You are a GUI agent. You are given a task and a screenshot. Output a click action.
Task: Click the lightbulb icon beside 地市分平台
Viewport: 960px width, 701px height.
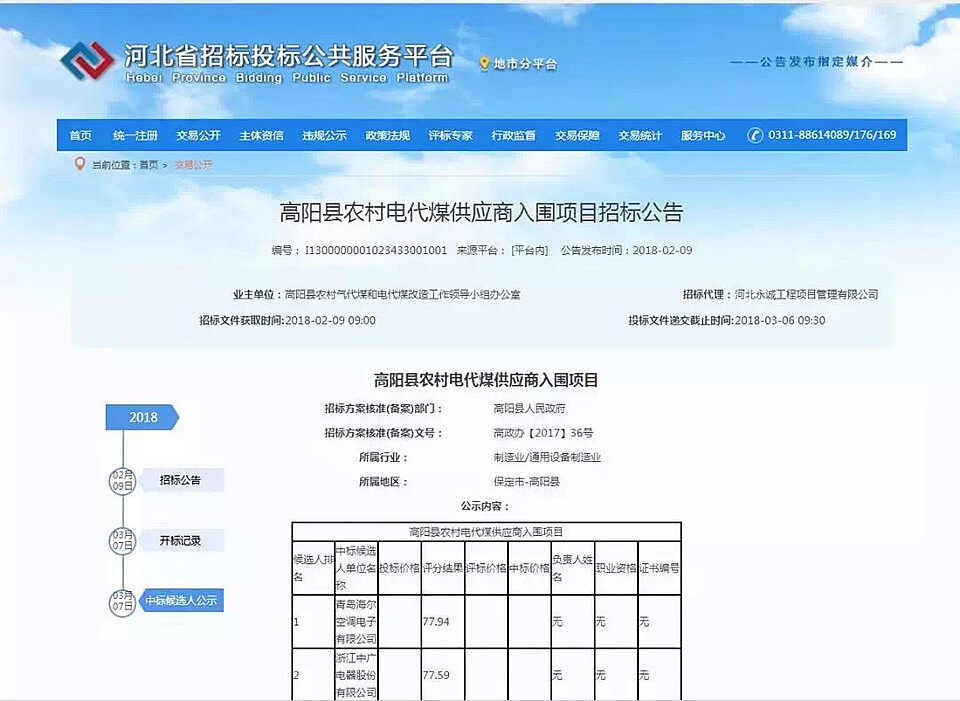483,61
